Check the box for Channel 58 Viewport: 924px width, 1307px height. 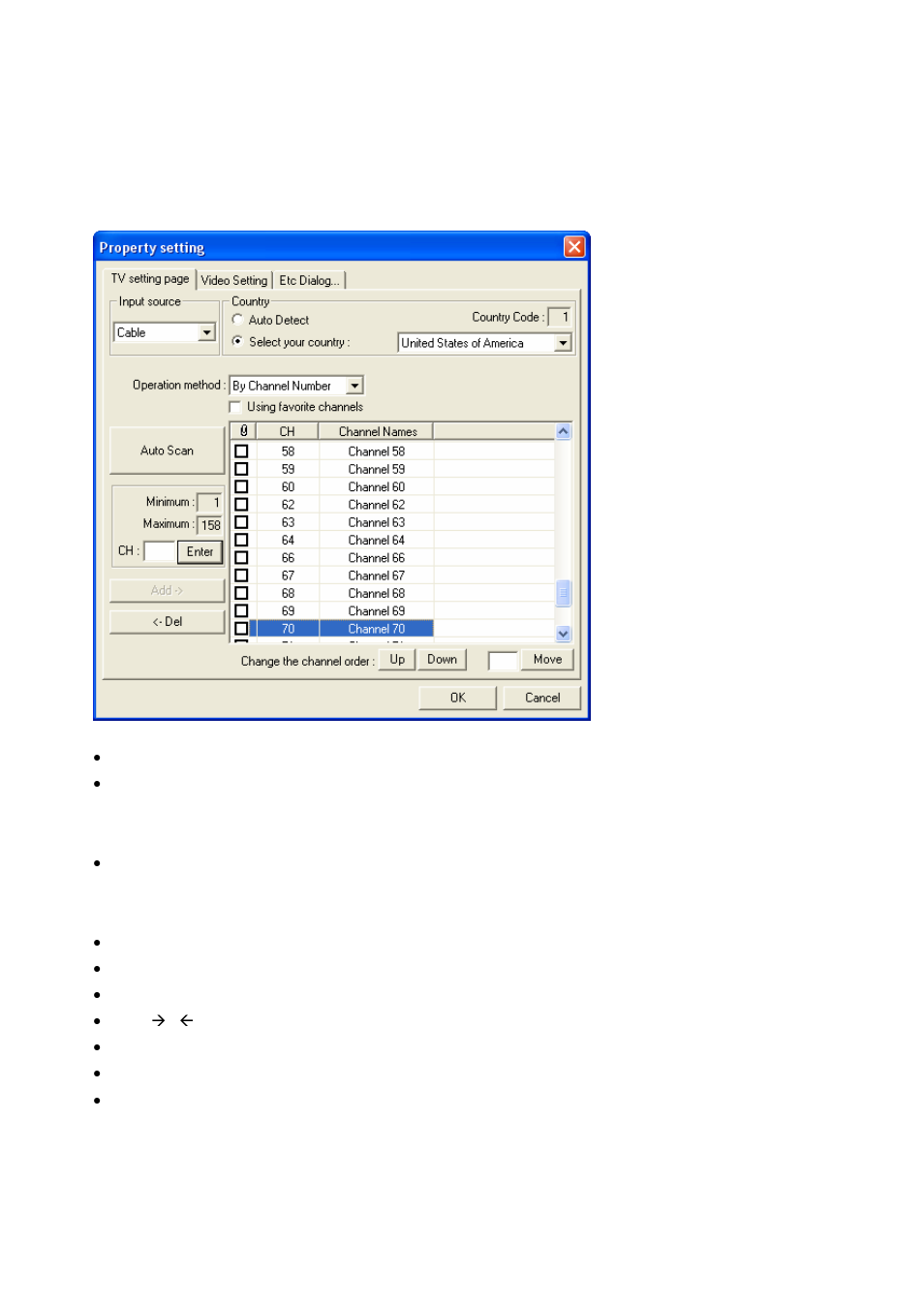(x=242, y=451)
